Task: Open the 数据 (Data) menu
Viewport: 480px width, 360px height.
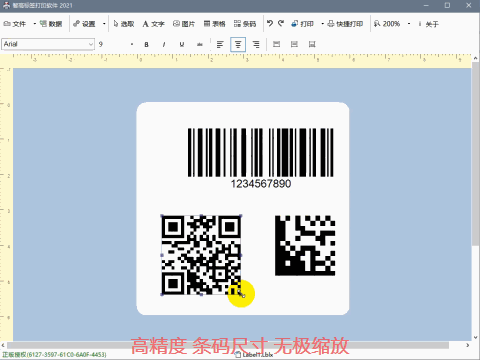Action: click(x=51, y=24)
